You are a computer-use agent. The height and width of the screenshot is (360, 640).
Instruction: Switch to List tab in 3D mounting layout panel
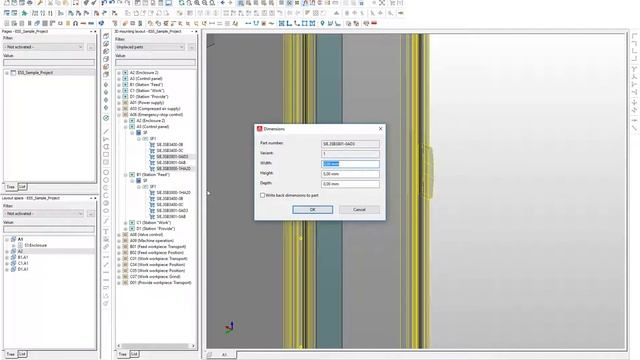pyautogui.click(x=134, y=354)
